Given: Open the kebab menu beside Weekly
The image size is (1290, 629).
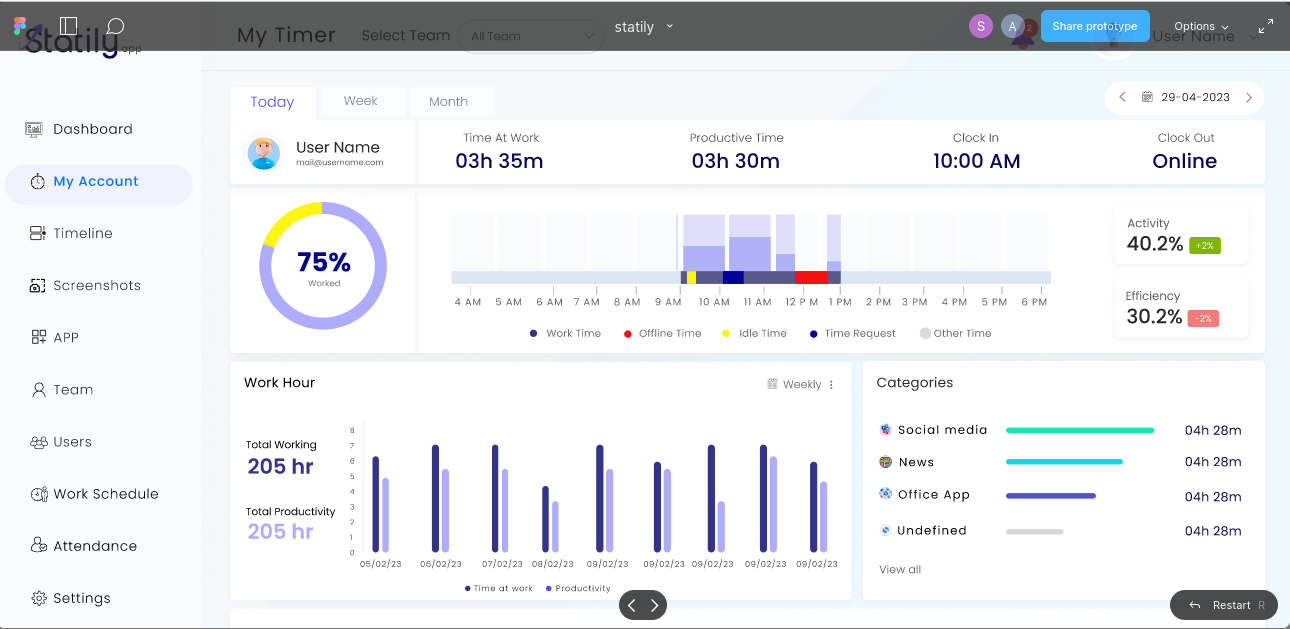Looking at the screenshot, I should tap(831, 384).
